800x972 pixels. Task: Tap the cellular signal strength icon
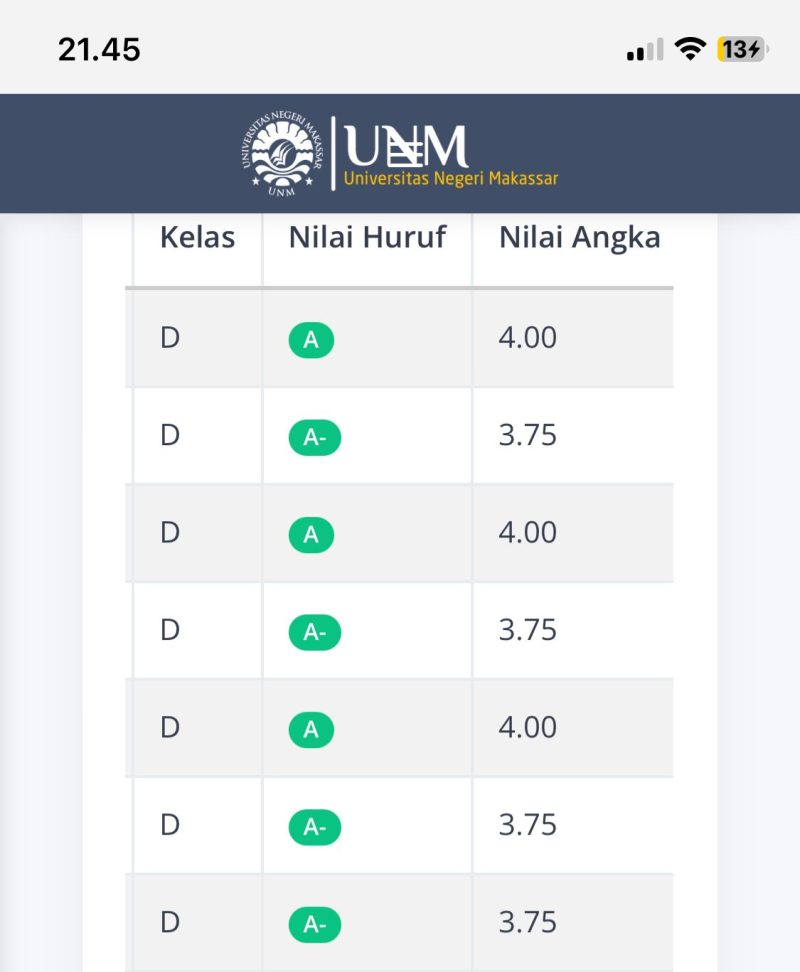click(x=643, y=47)
